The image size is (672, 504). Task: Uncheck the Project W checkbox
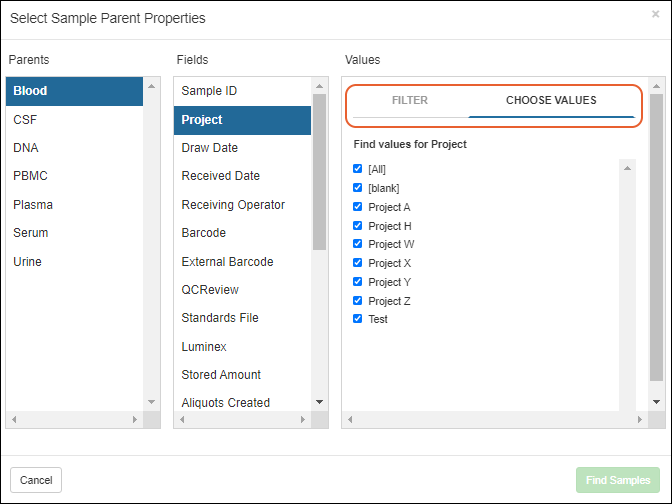(358, 244)
